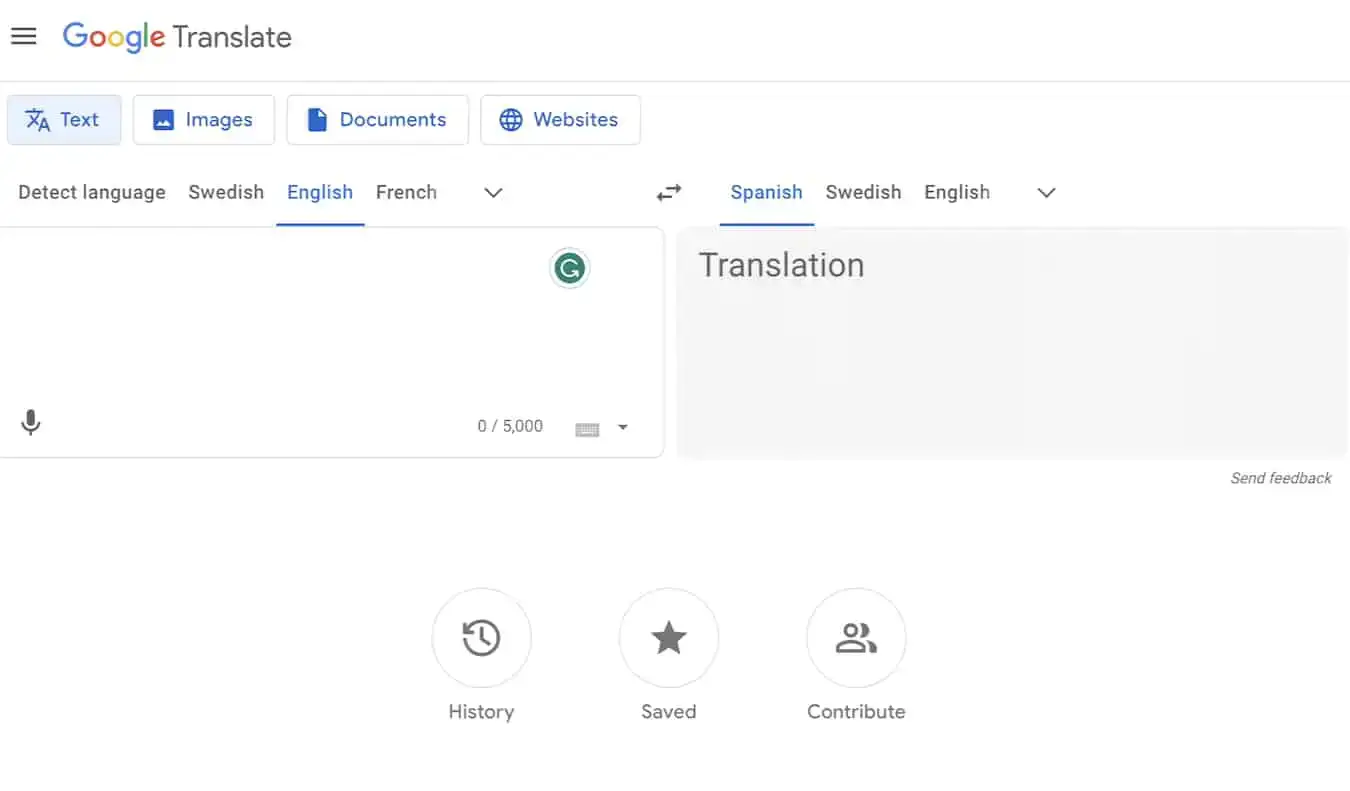
Task: Select Swedish as target language
Action: [x=863, y=192]
